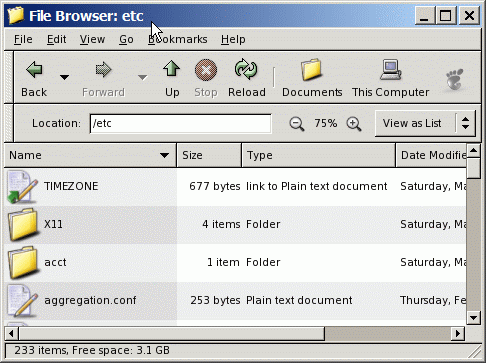Close the File Browser window
Viewport: 486px width, 363px height.
tap(469, 15)
